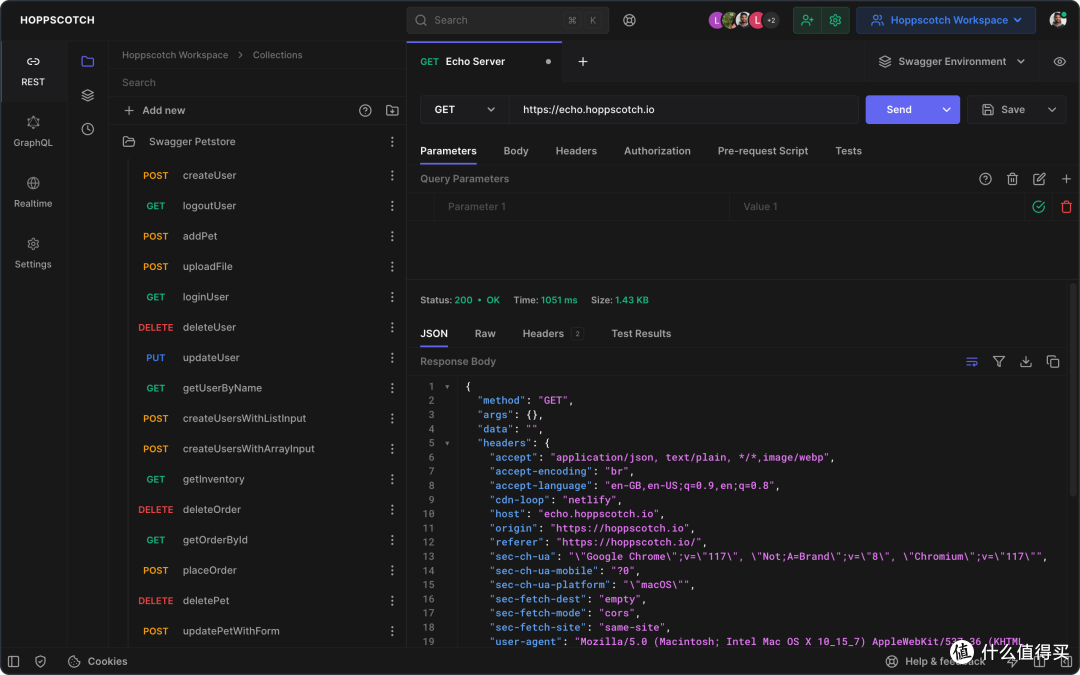Open the Test Results tab

click(x=641, y=333)
